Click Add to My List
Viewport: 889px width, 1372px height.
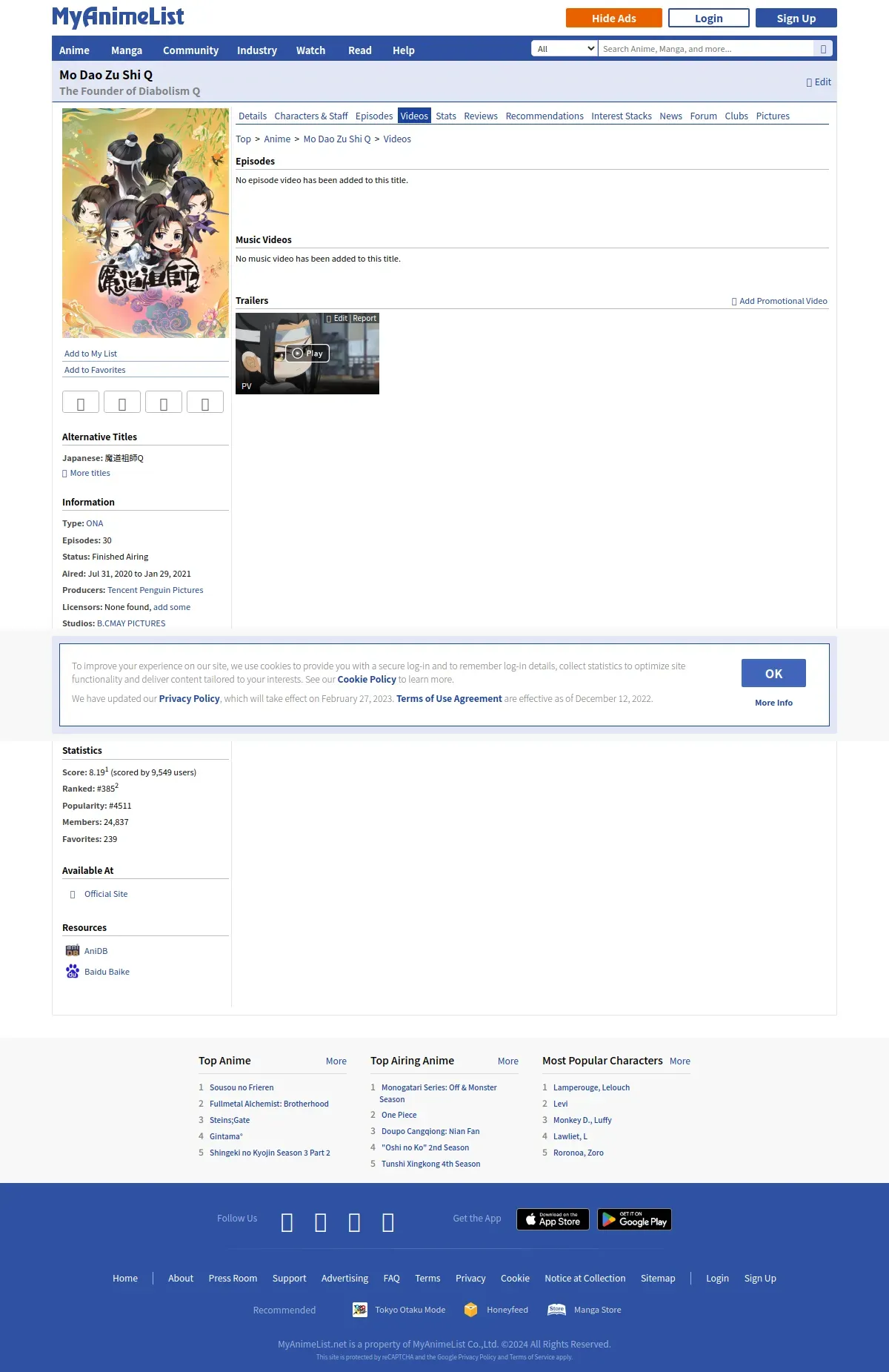90,354
